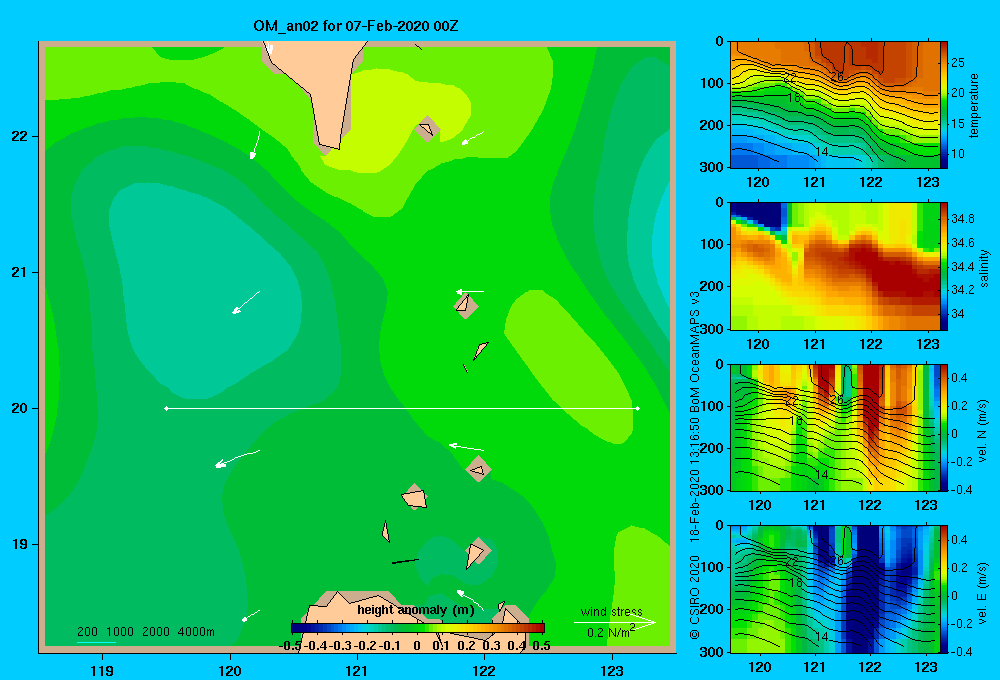Click the wind arrow left of the transect near latitude 19.6
Viewport: 1000px width, 680px height.
pyautogui.click(x=237, y=459)
